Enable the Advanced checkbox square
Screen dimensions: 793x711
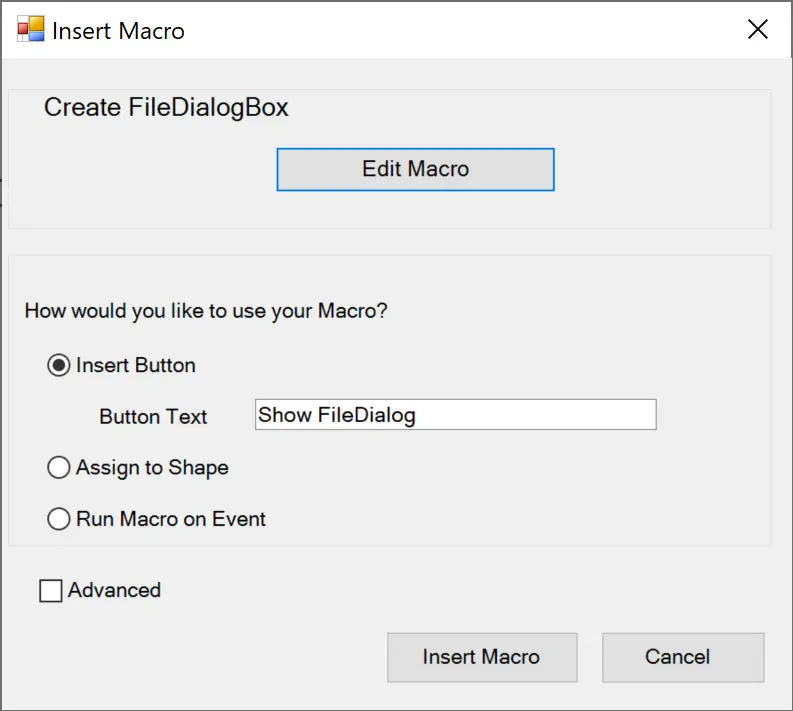coord(51,590)
